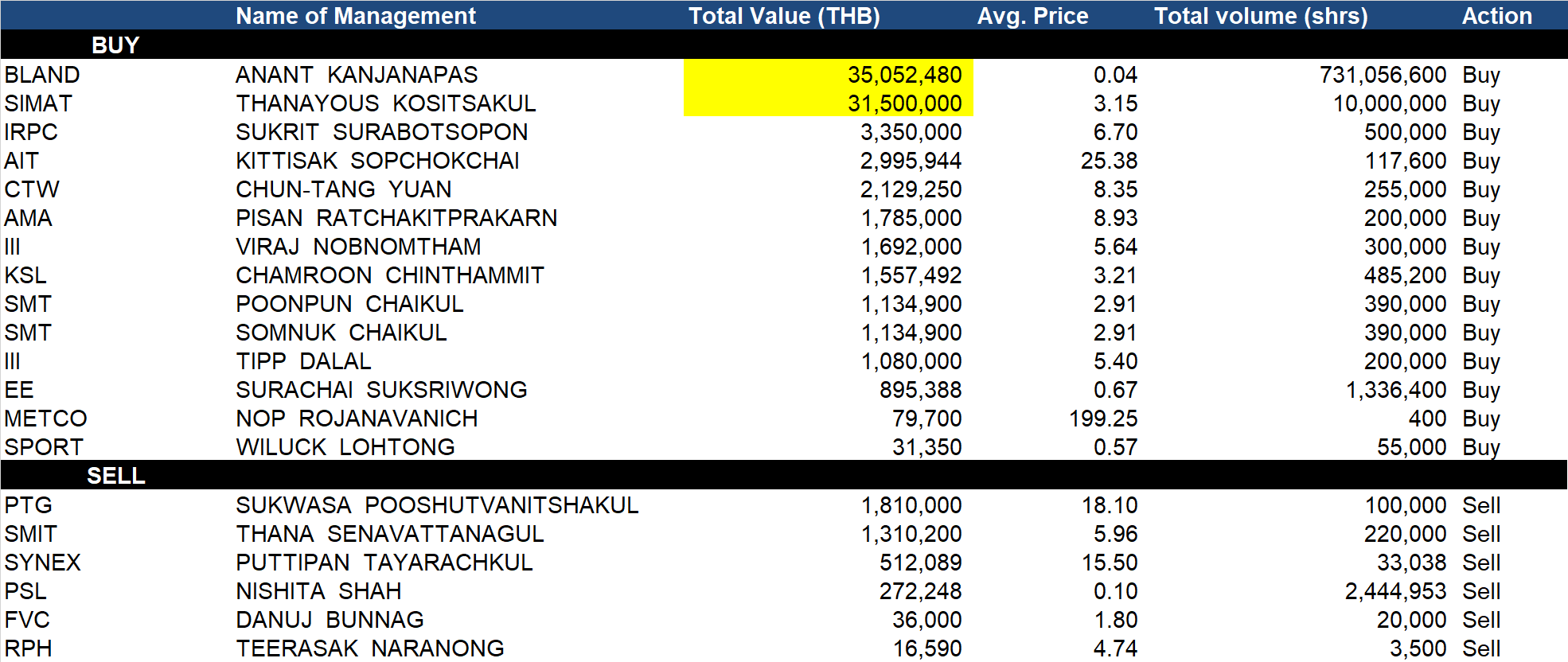This screenshot has height=662, width=1568.
Task: Select the name CHAMROON CHINTHAMMIT
Action: click(x=390, y=275)
